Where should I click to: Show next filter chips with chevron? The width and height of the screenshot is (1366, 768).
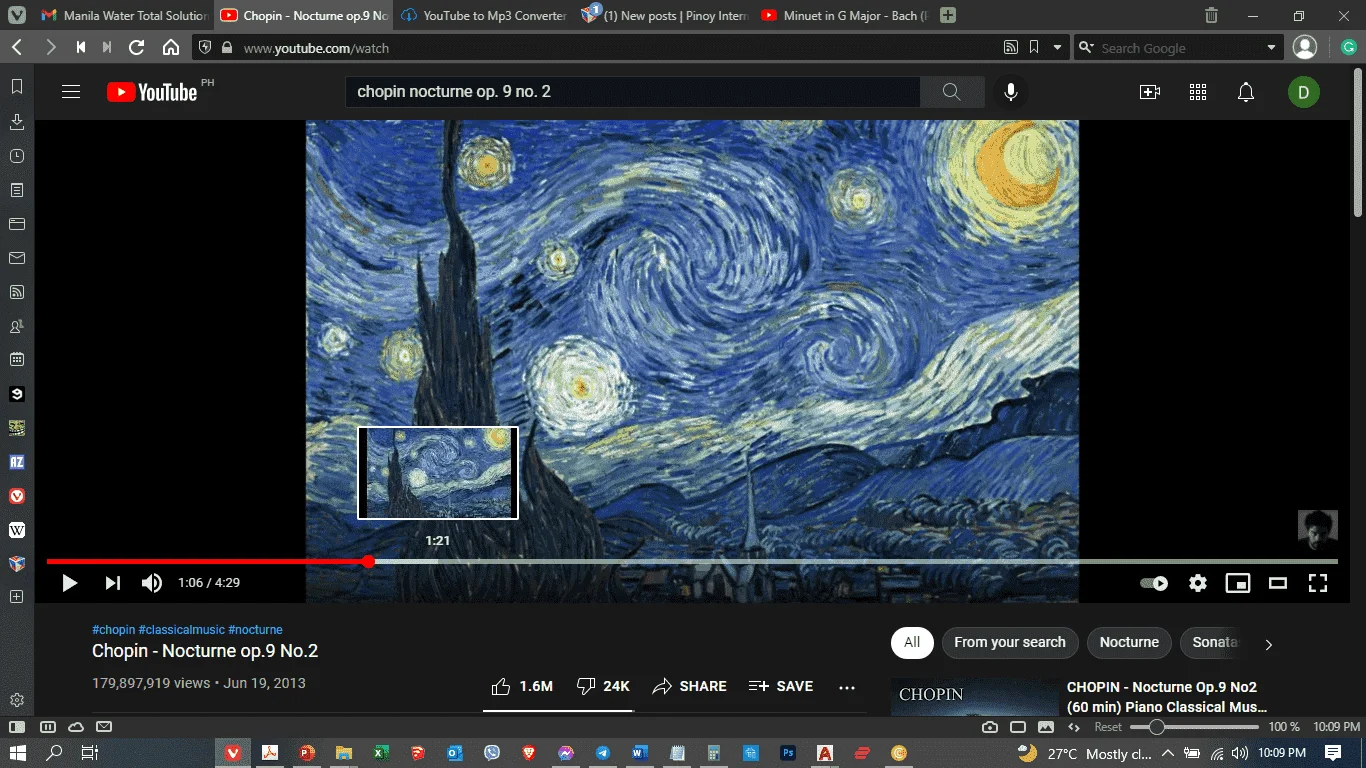tap(1269, 644)
